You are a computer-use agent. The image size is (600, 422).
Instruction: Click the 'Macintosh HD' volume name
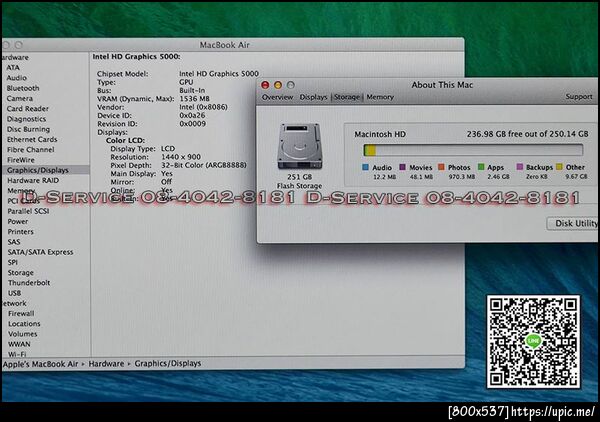pos(380,135)
